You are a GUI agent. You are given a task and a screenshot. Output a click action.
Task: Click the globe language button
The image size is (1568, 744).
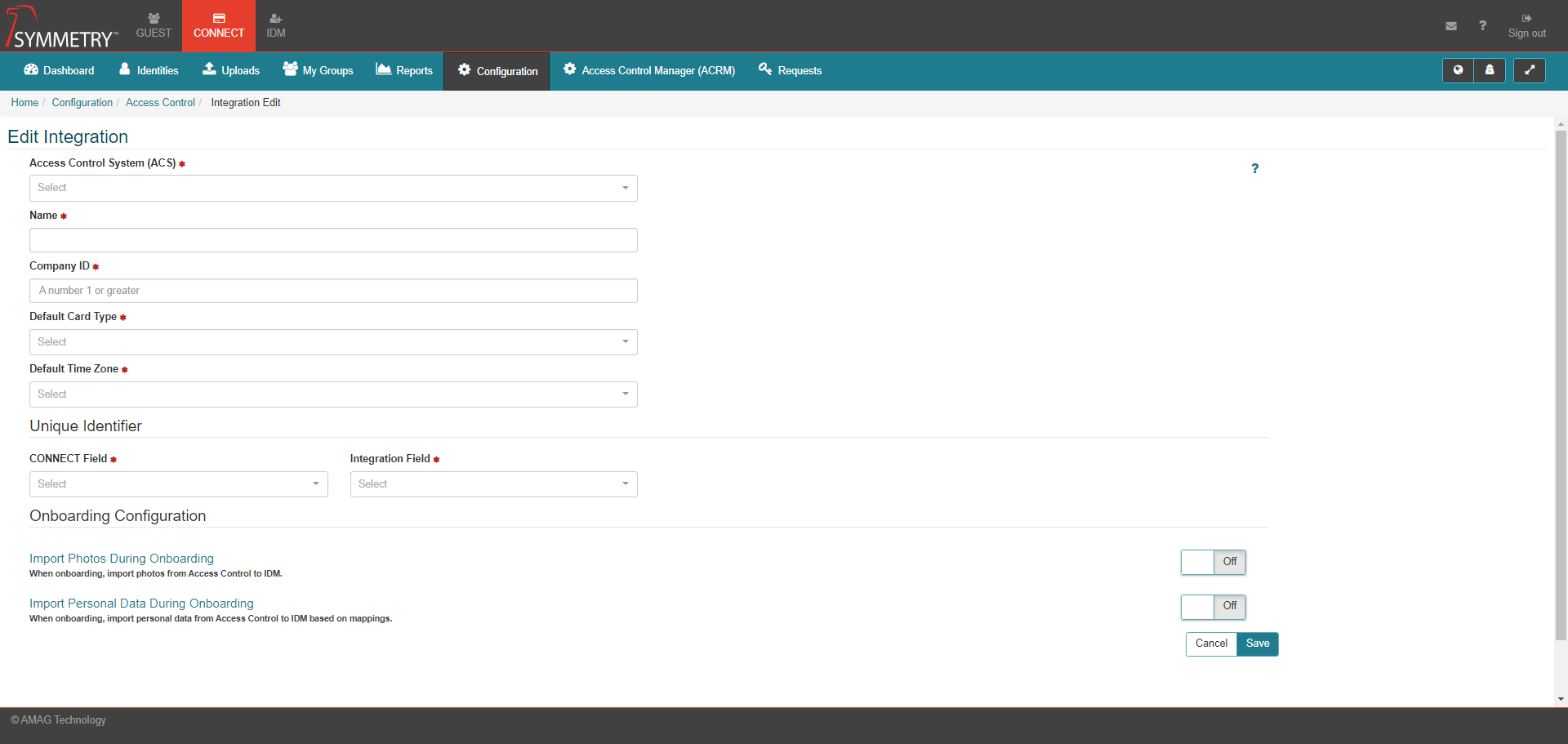(x=1458, y=70)
